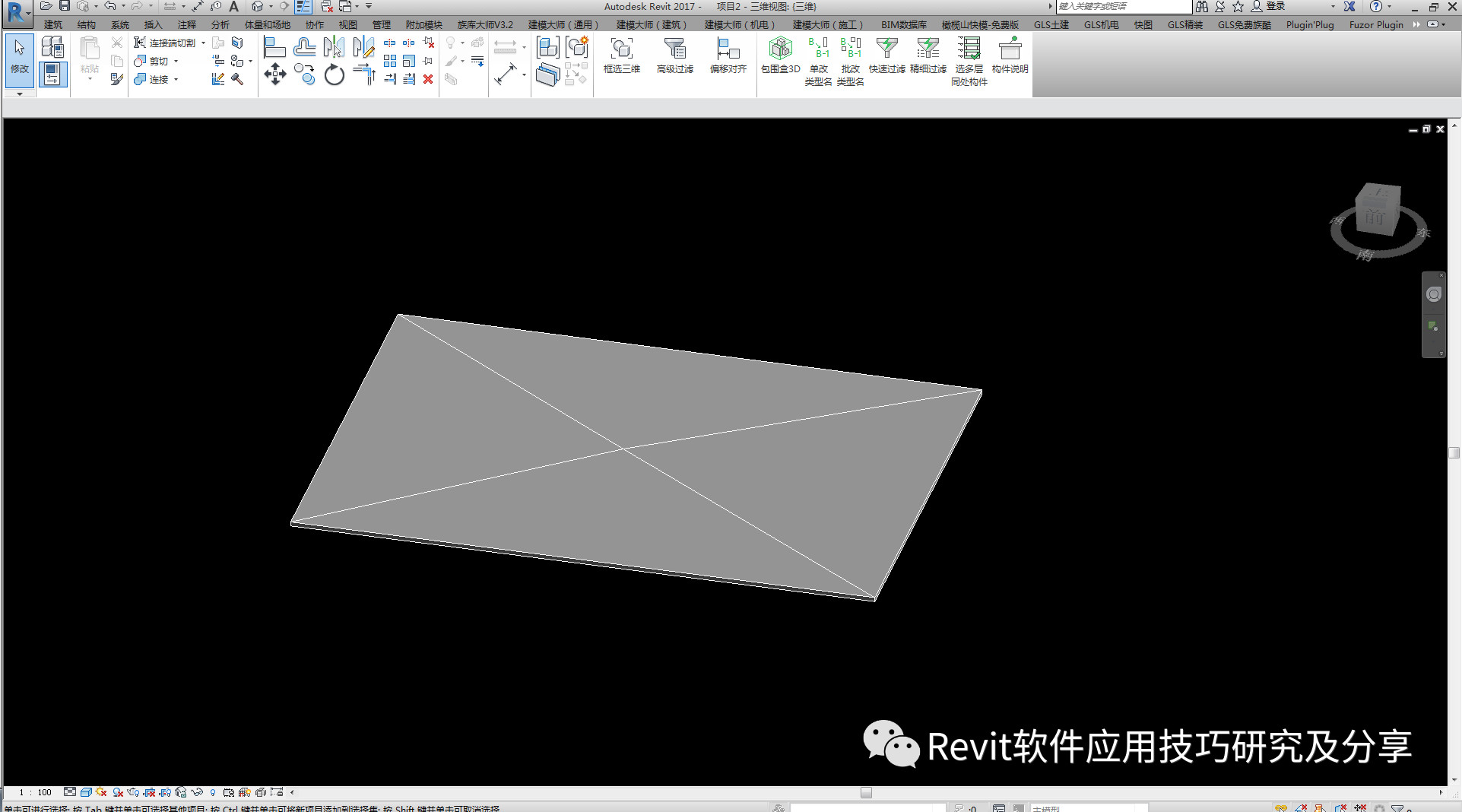Click the keyword search input field

[1123, 7]
